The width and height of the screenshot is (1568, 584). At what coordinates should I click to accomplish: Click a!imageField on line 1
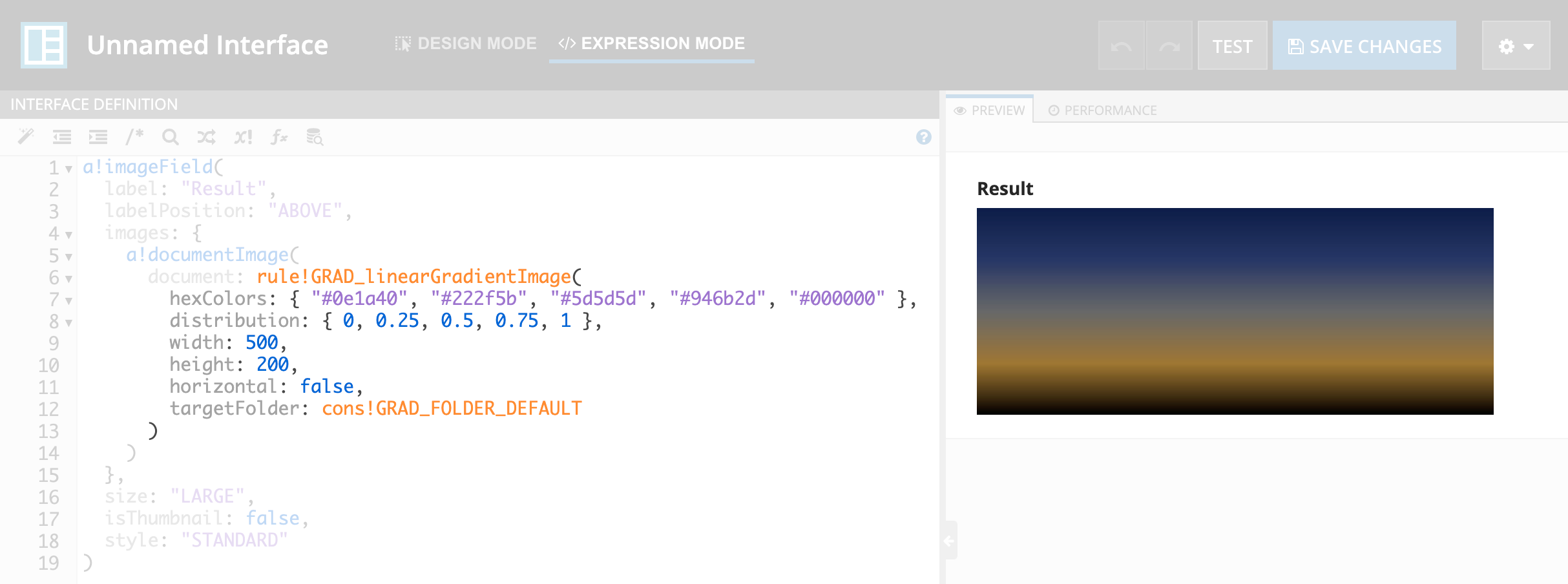click(x=148, y=167)
